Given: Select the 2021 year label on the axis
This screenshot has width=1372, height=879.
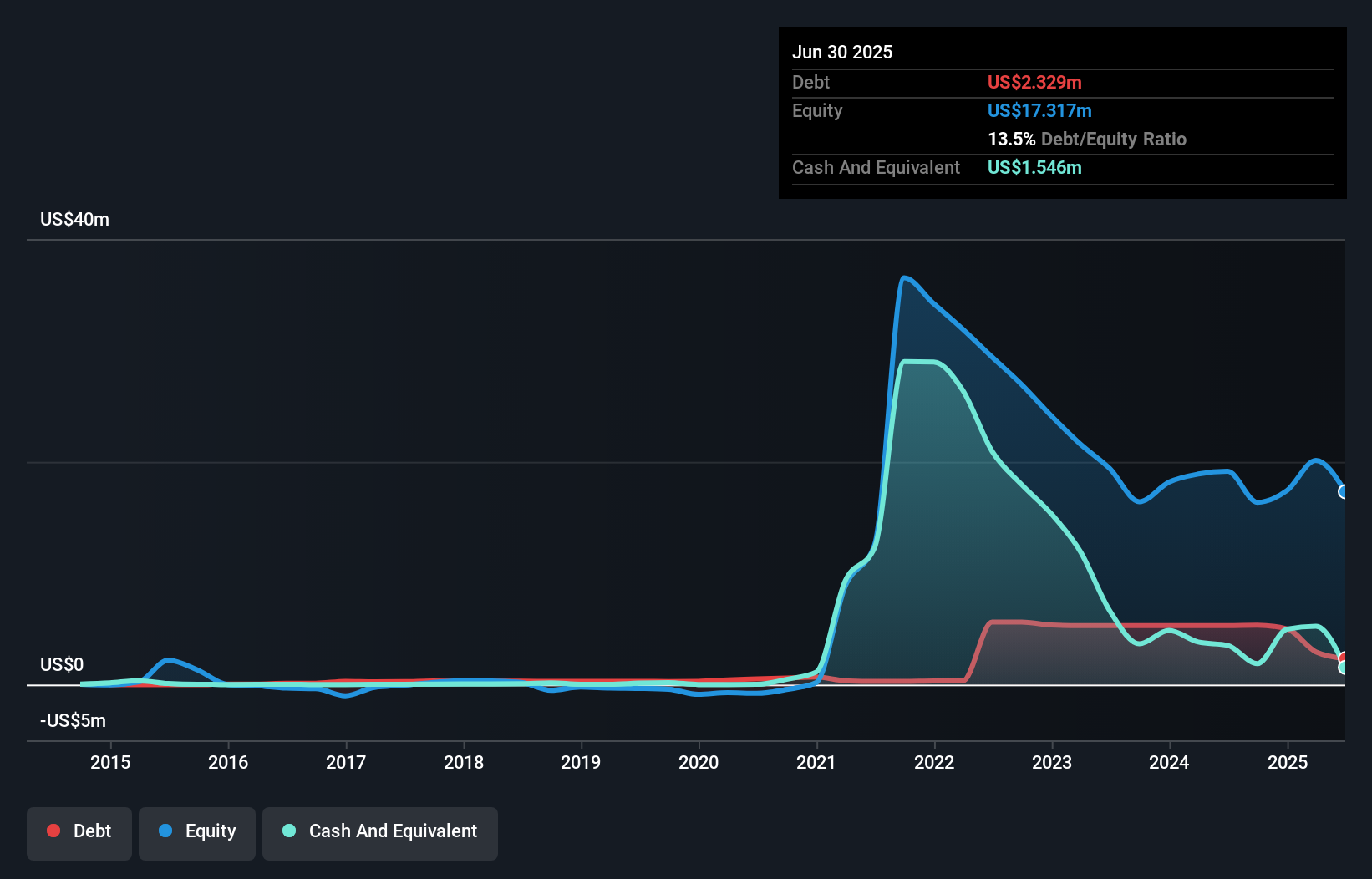Looking at the screenshot, I should click(816, 762).
